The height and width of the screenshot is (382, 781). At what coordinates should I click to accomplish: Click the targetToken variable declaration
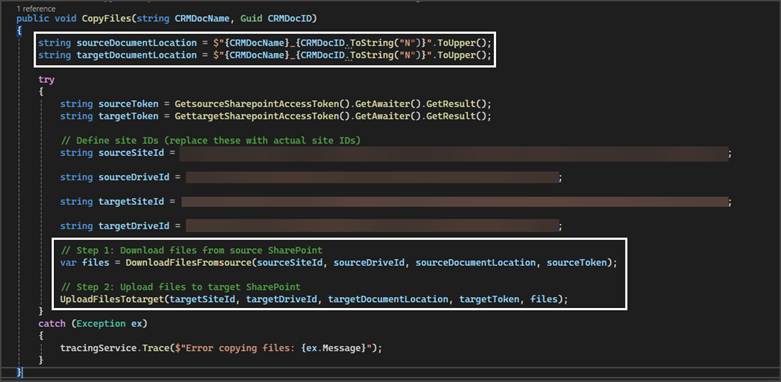(x=129, y=116)
